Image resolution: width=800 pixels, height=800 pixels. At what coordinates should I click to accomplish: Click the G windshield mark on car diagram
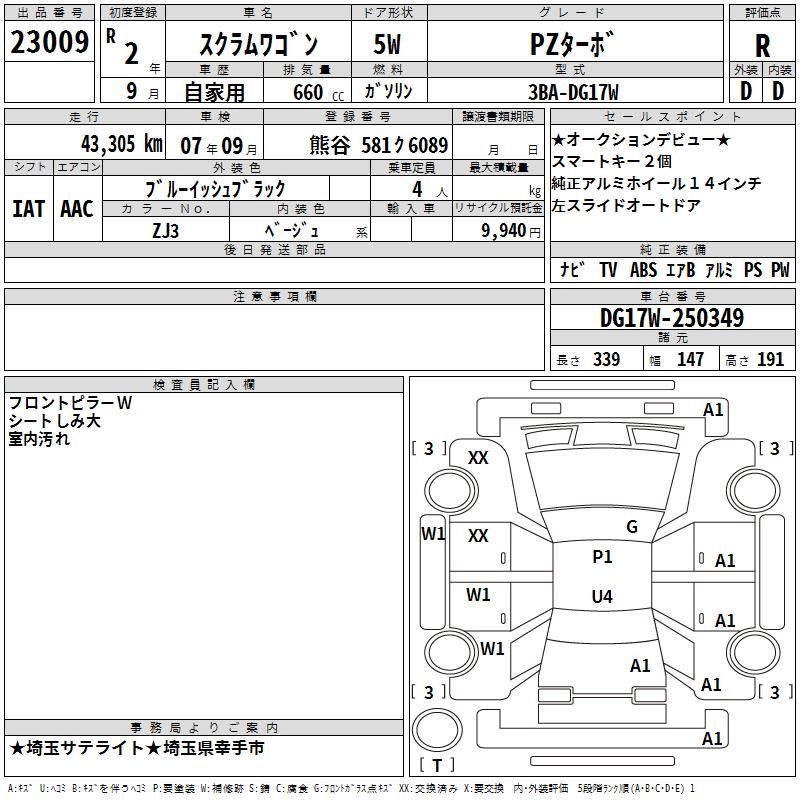click(x=631, y=527)
